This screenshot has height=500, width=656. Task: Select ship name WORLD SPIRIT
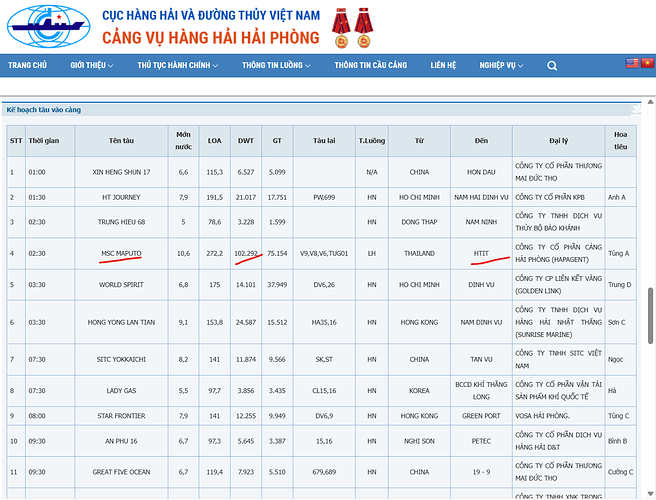(x=121, y=285)
